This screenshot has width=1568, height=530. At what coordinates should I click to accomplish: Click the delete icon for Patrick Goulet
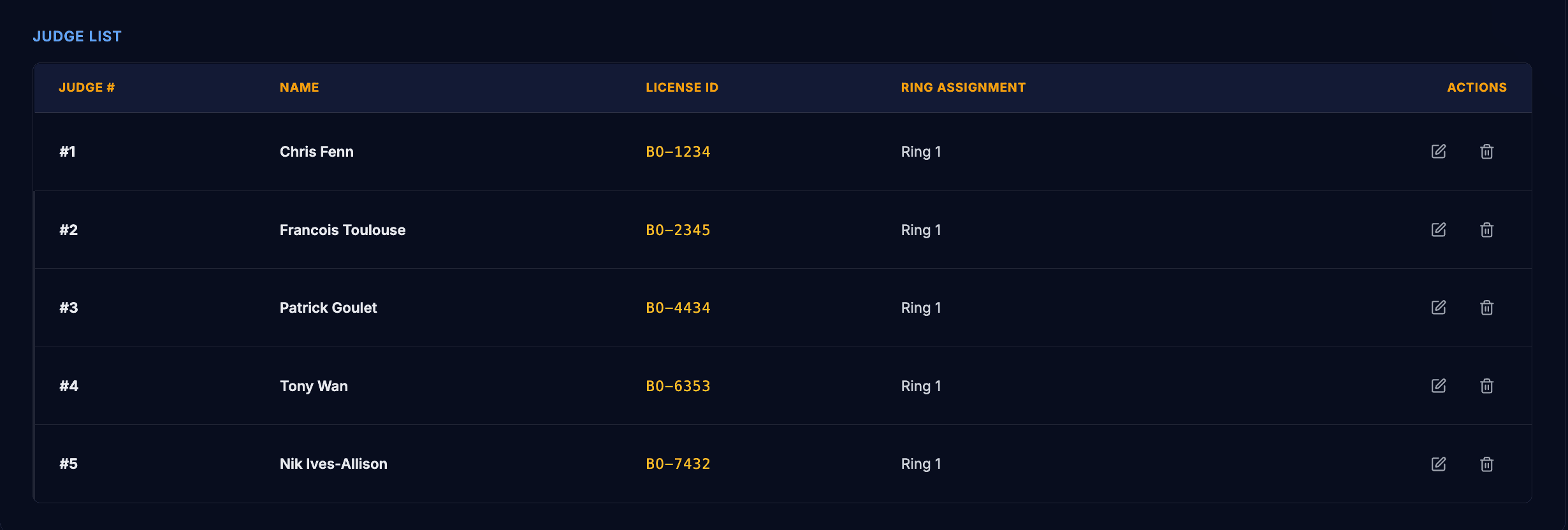tap(1486, 308)
